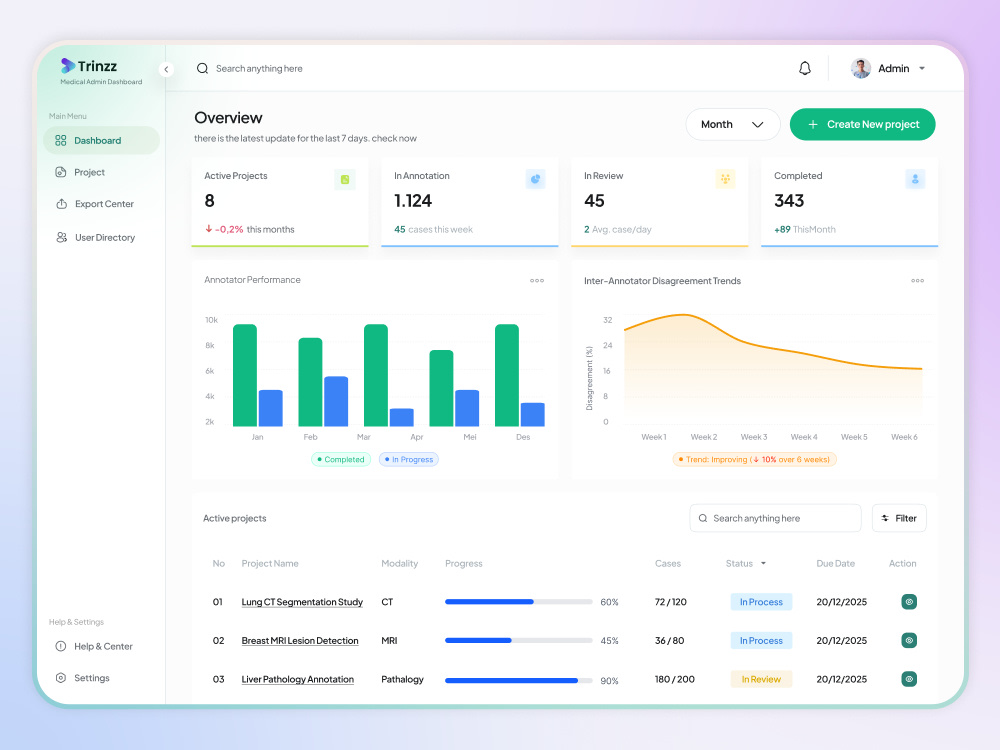1000x750 pixels.
Task: Collapse the sidebar with the chevron button
Action: (166, 69)
